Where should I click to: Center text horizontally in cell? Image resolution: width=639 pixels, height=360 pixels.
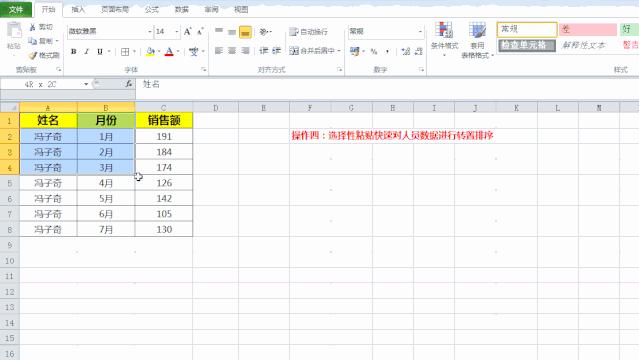232,51
